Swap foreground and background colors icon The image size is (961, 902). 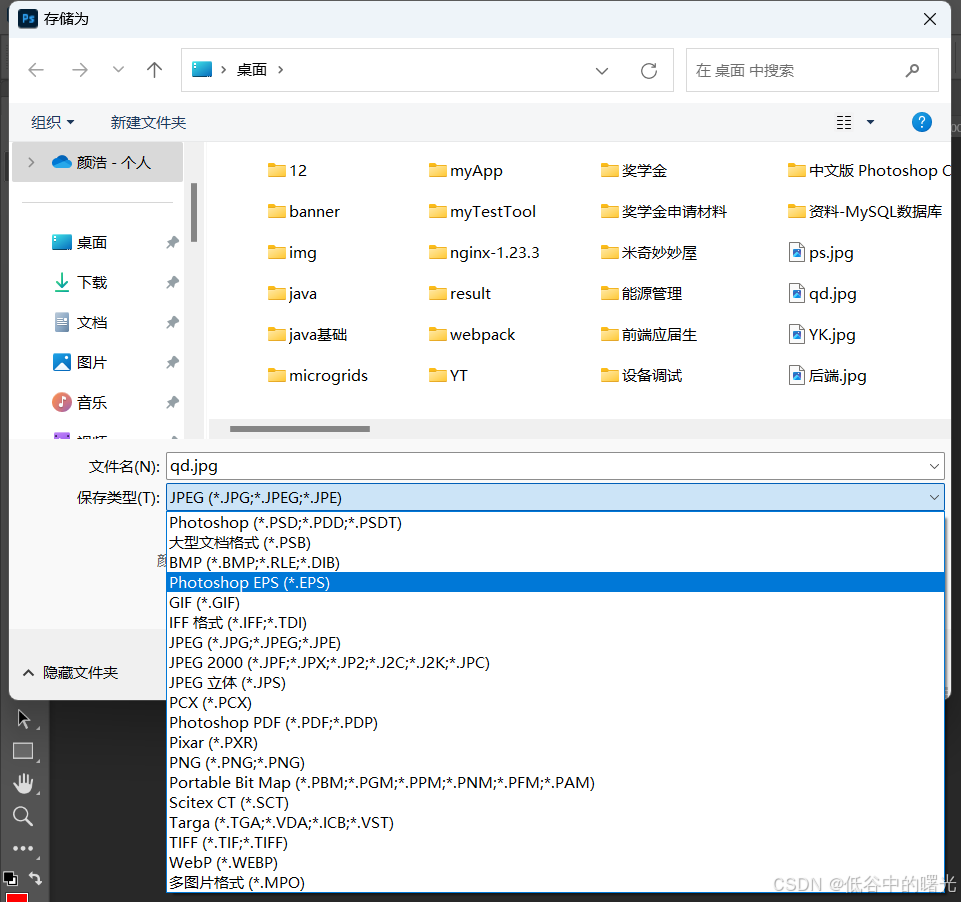pos(36,879)
